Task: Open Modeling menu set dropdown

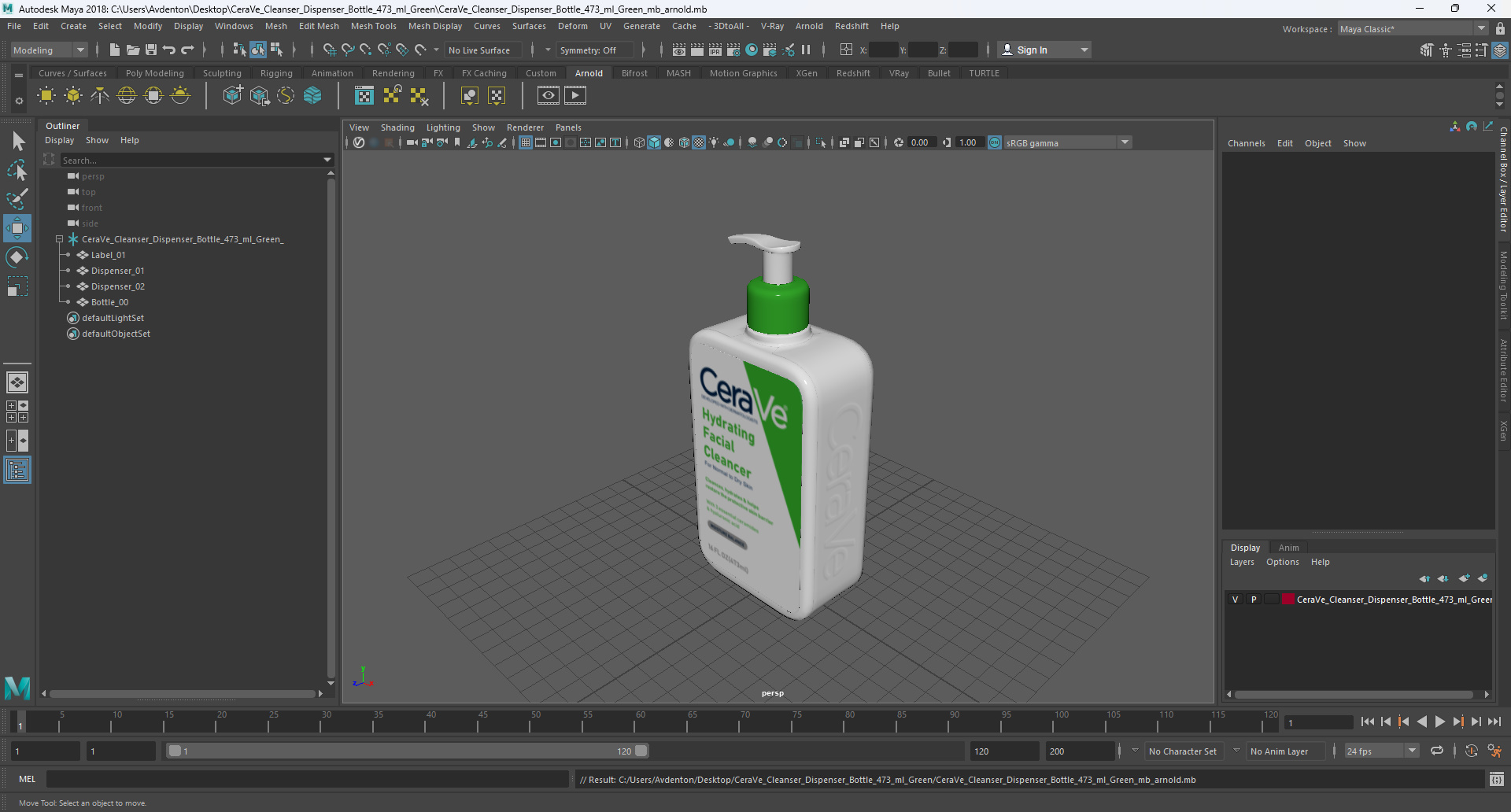Action: tap(49, 50)
